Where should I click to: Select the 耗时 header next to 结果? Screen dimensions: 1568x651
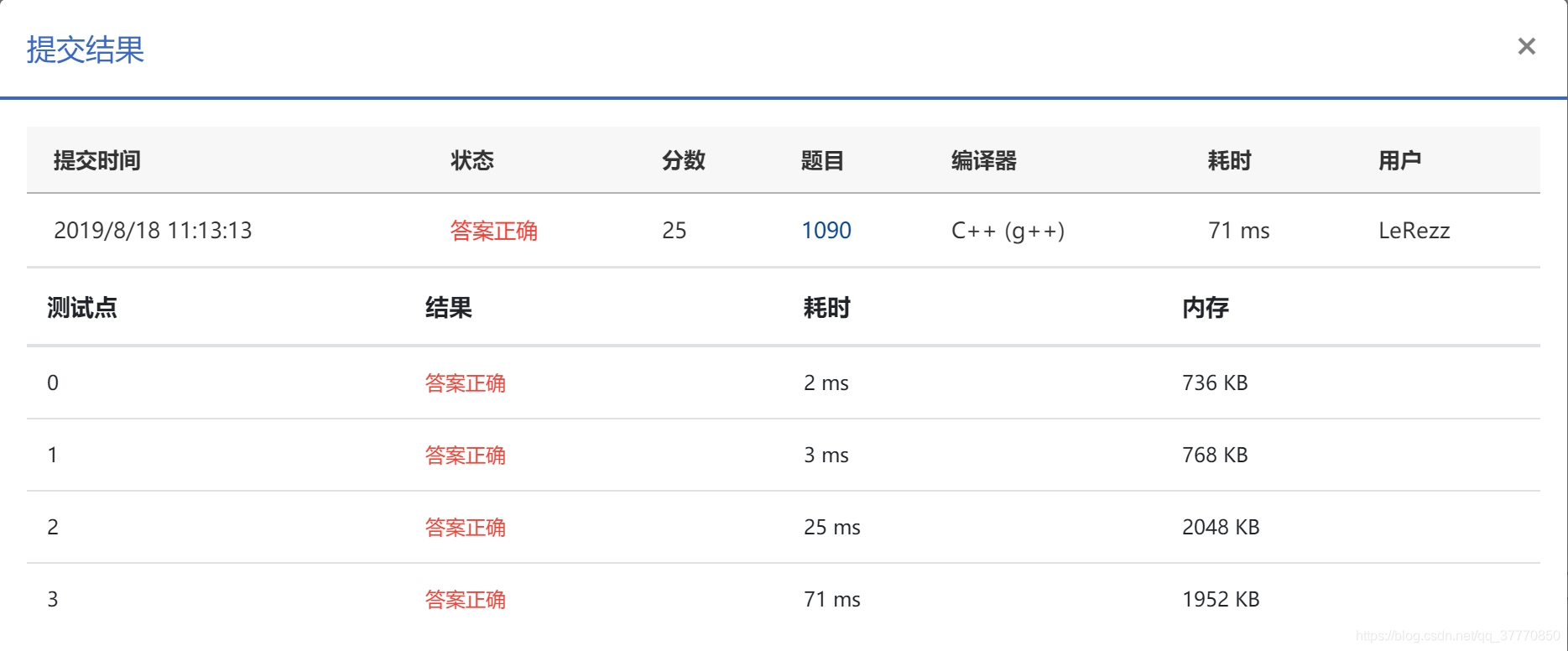pos(827,308)
